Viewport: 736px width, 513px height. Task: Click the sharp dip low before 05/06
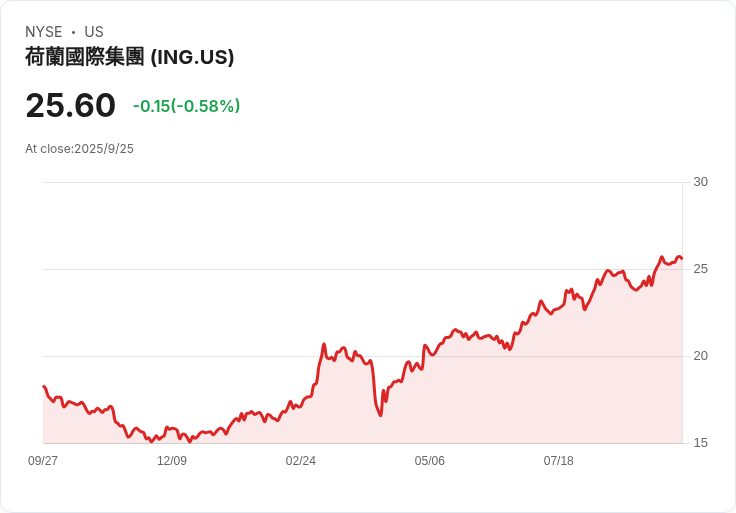pos(381,415)
